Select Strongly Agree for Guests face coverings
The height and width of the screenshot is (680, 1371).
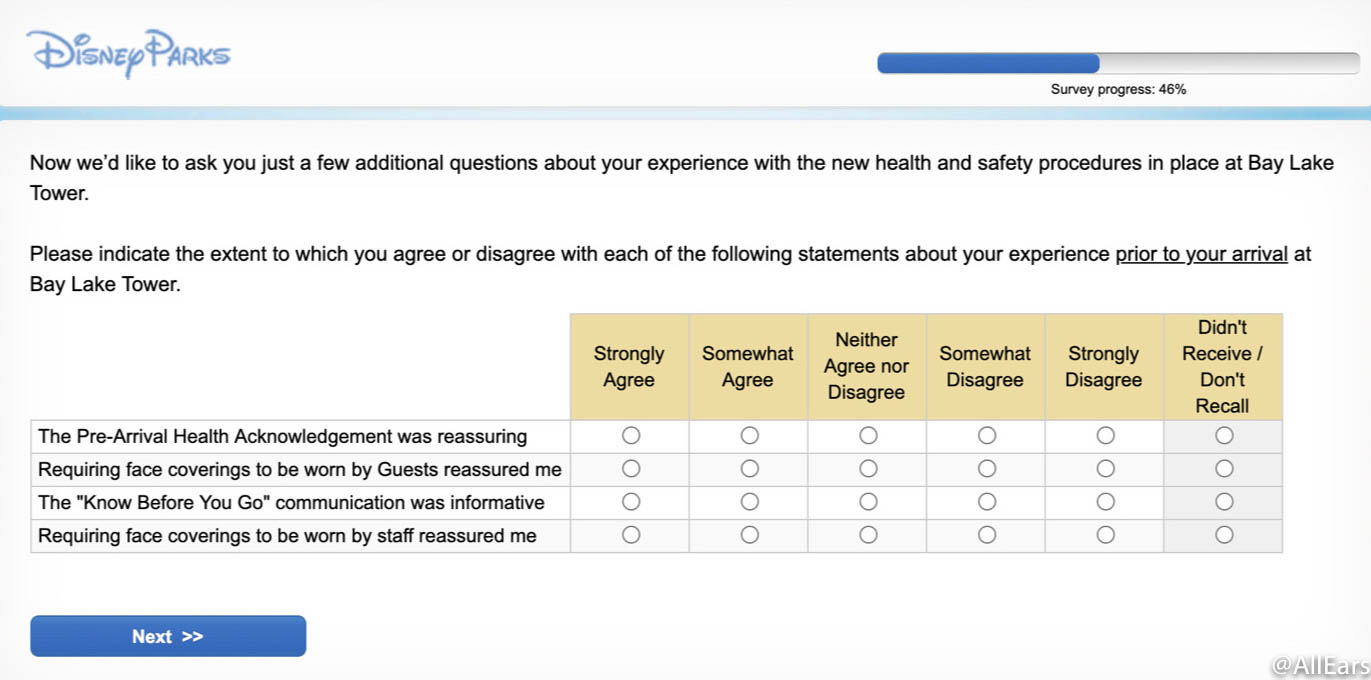631,468
